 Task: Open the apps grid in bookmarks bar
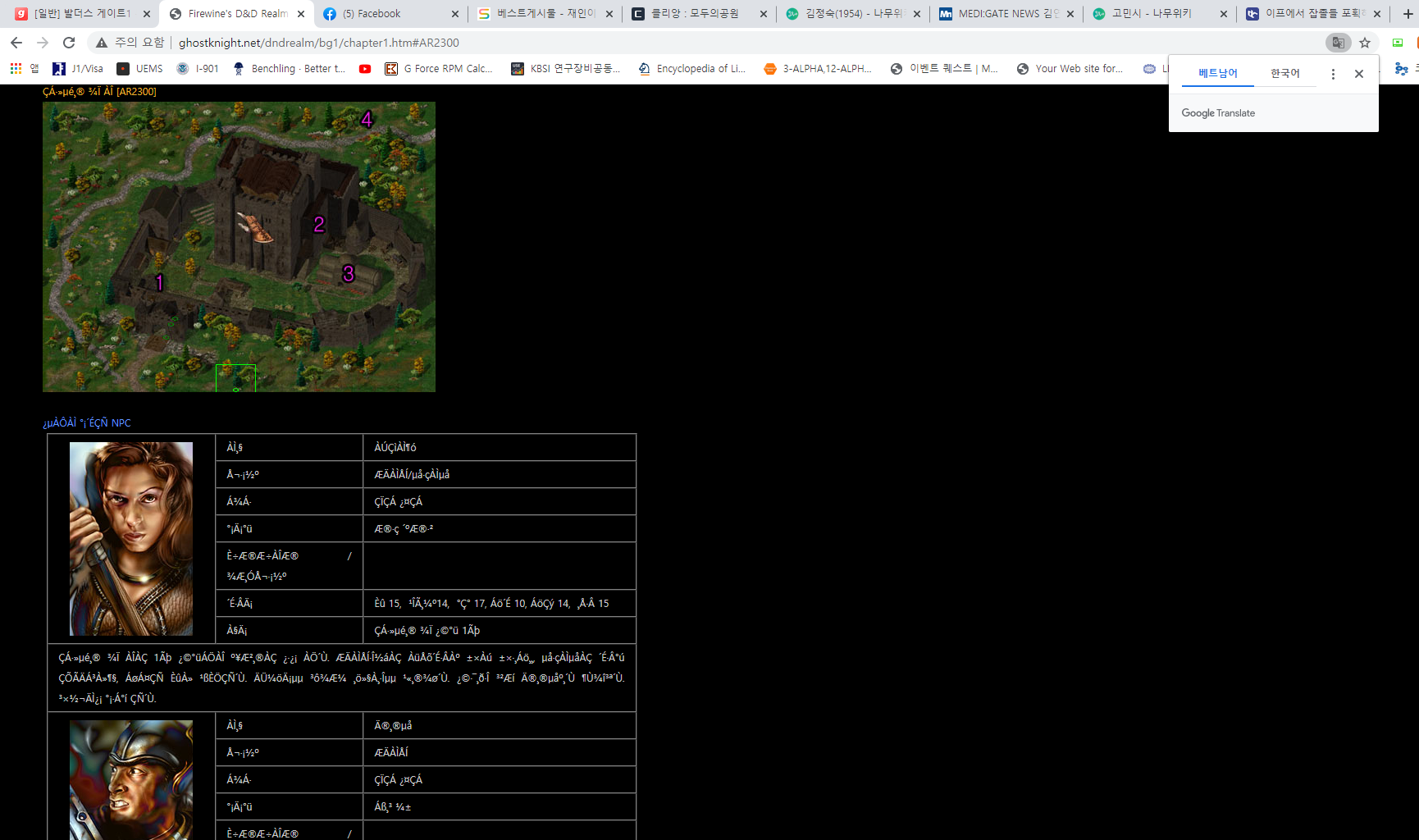point(16,69)
